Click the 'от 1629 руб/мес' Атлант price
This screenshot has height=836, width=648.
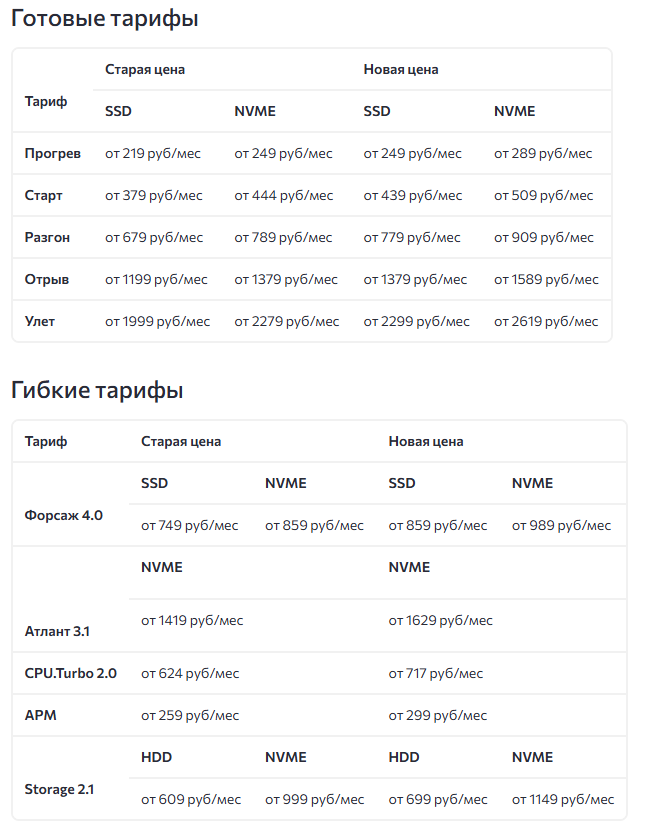pyautogui.click(x=440, y=621)
